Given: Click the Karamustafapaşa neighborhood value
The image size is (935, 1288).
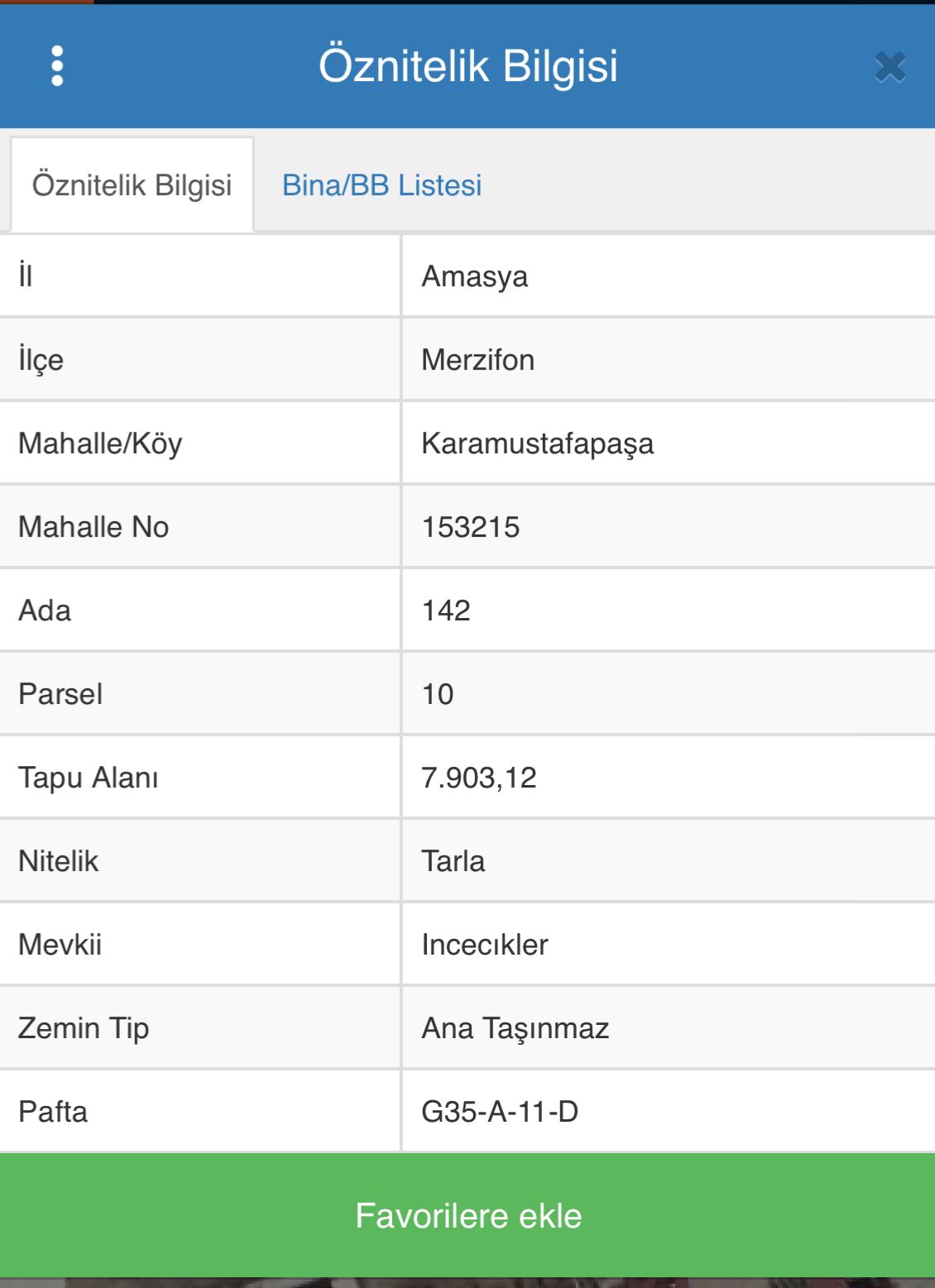Looking at the screenshot, I should click(537, 443).
